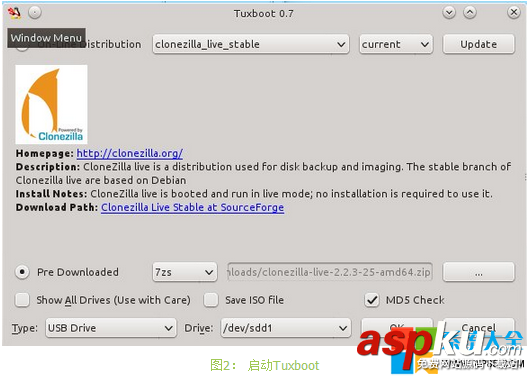Expand the 7zs file type dropdown
Image resolution: width=527 pixels, height=376 pixels.
[185, 272]
